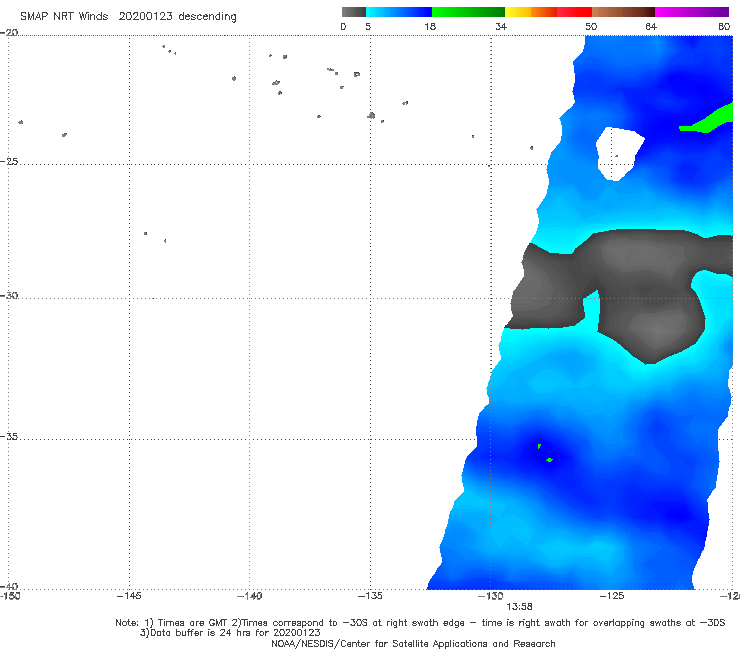740x650 pixels.
Task: Select the latitude label '-35' on left axis
Action: click(x=9, y=437)
